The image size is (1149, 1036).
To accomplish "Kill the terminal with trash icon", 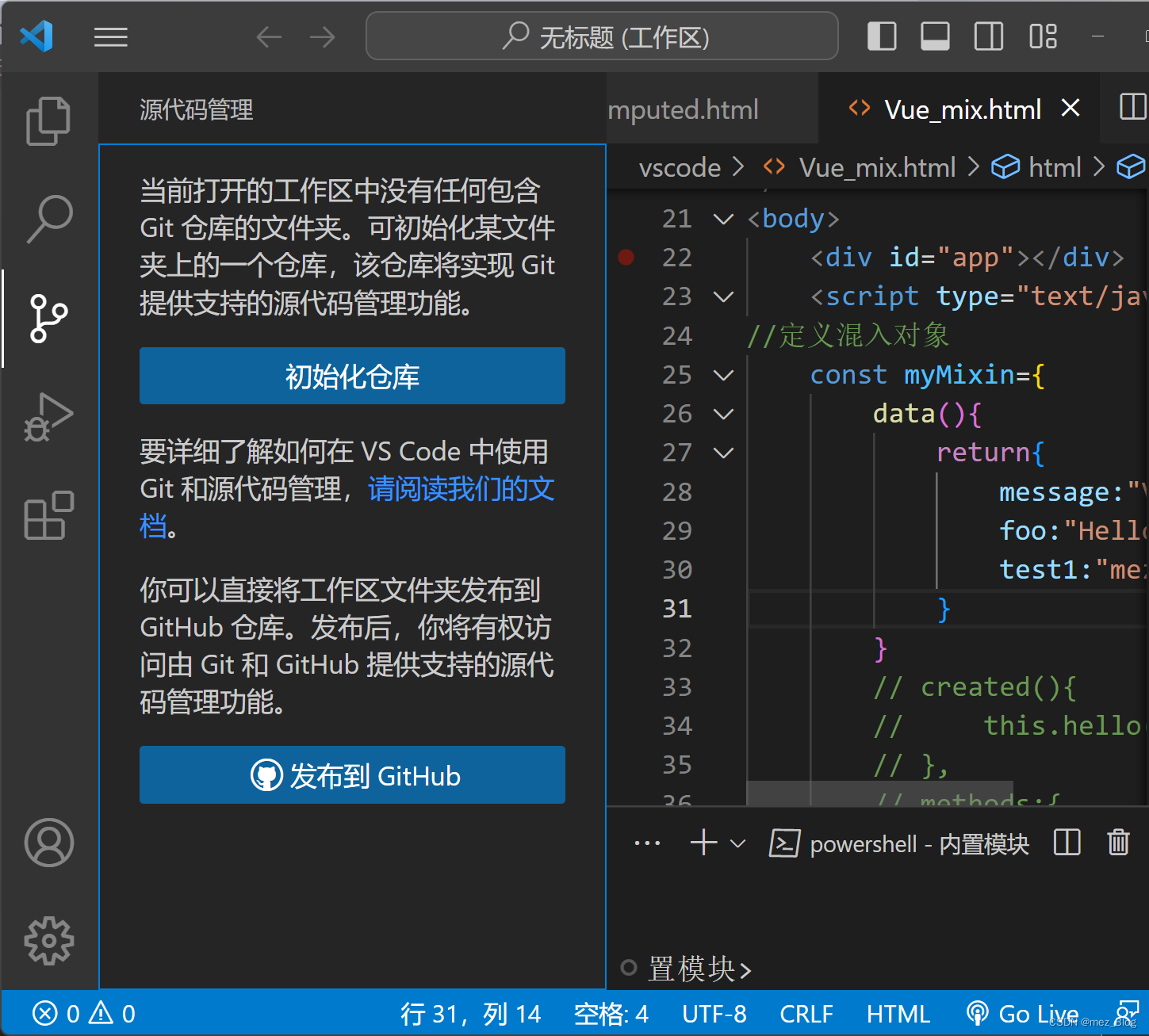I will pyautogui.click(x=1118, y=843).
